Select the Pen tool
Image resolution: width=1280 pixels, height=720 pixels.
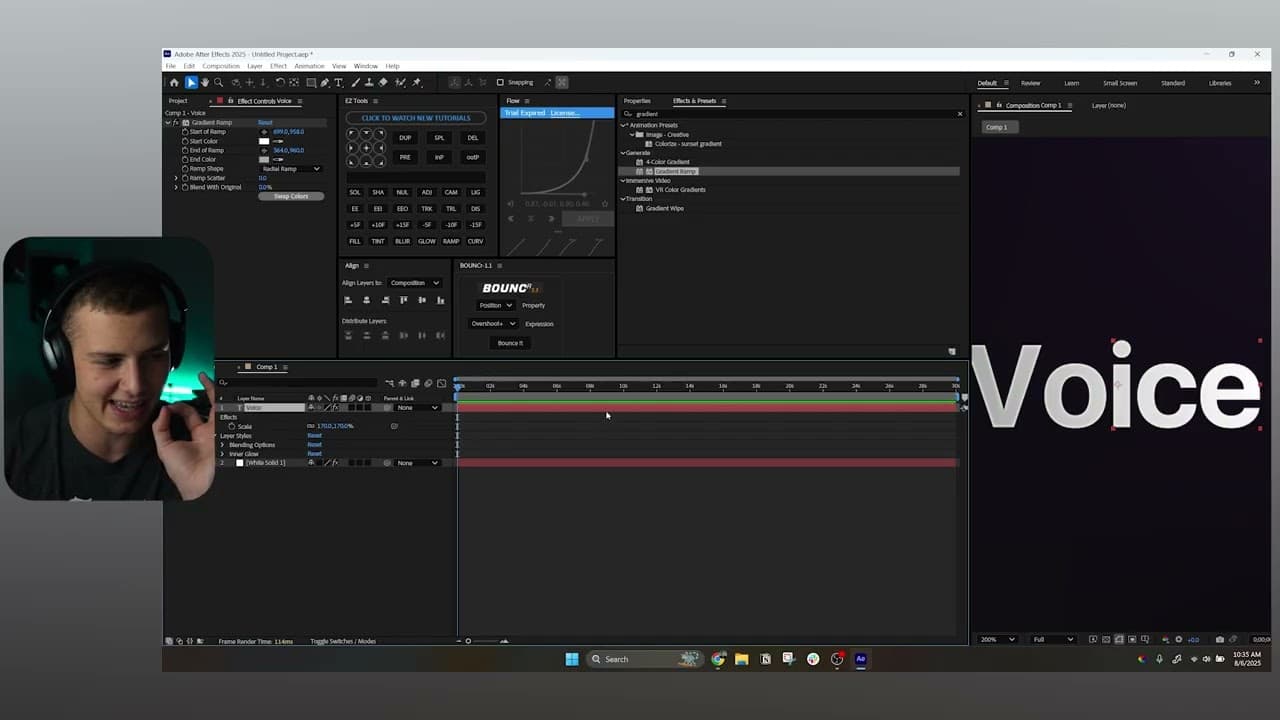[x=325, y=83]
